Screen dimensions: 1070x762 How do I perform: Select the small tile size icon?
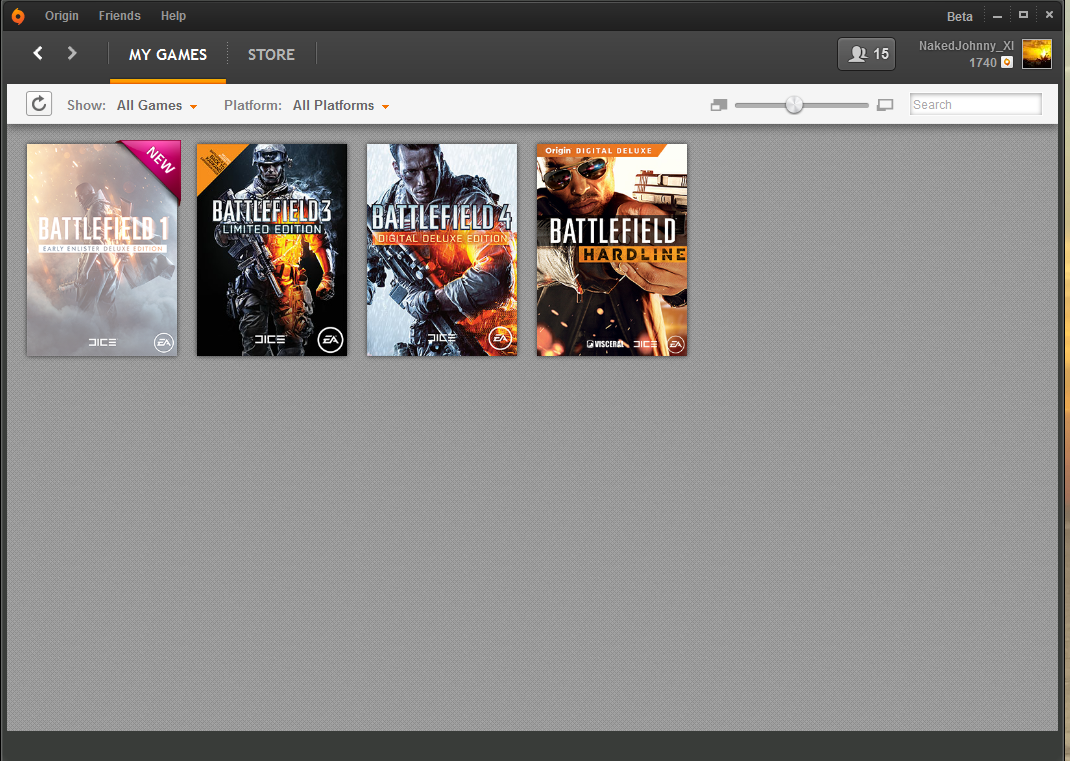click(x=719, y=105)
